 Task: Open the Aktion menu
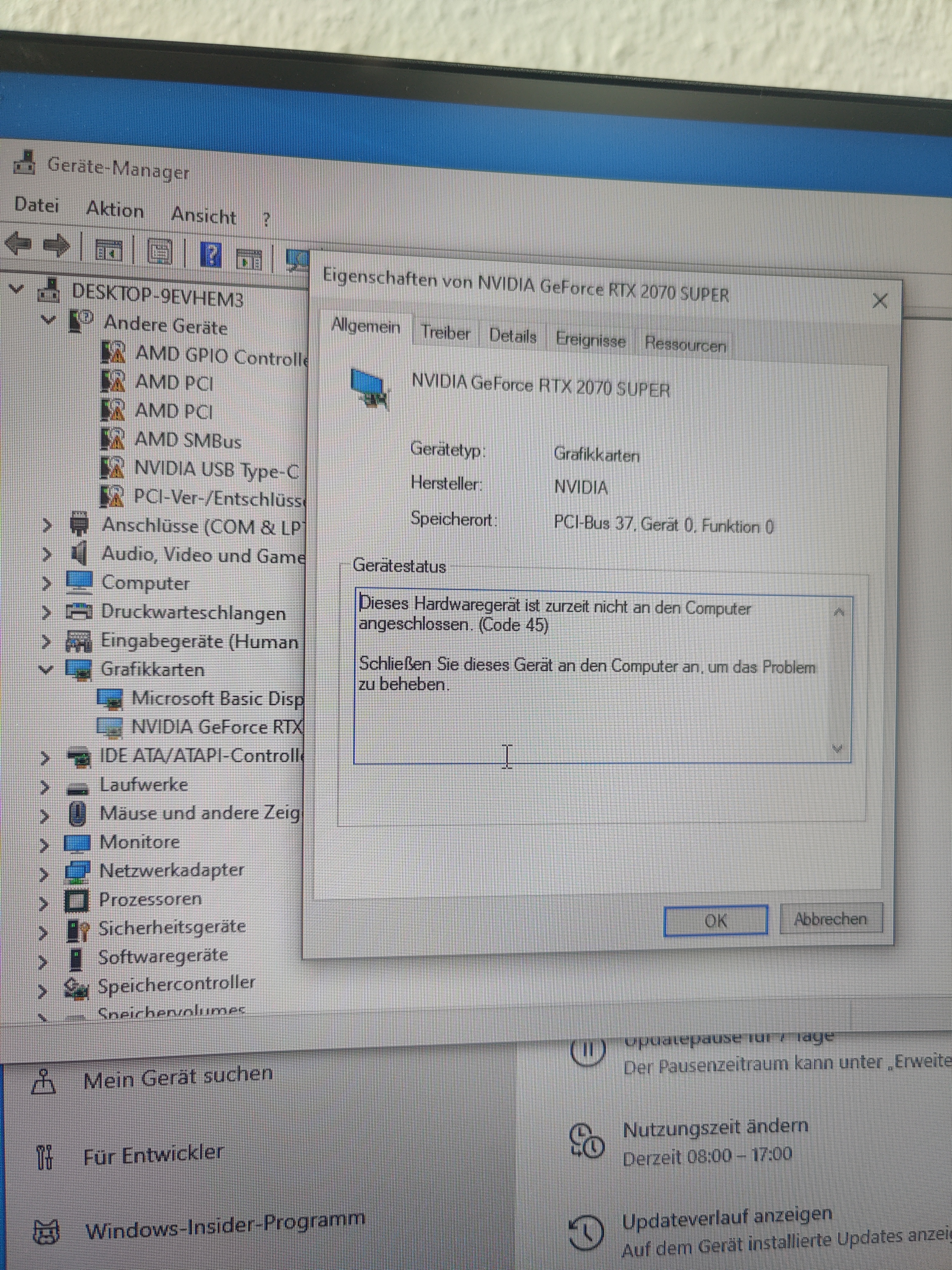115,210
